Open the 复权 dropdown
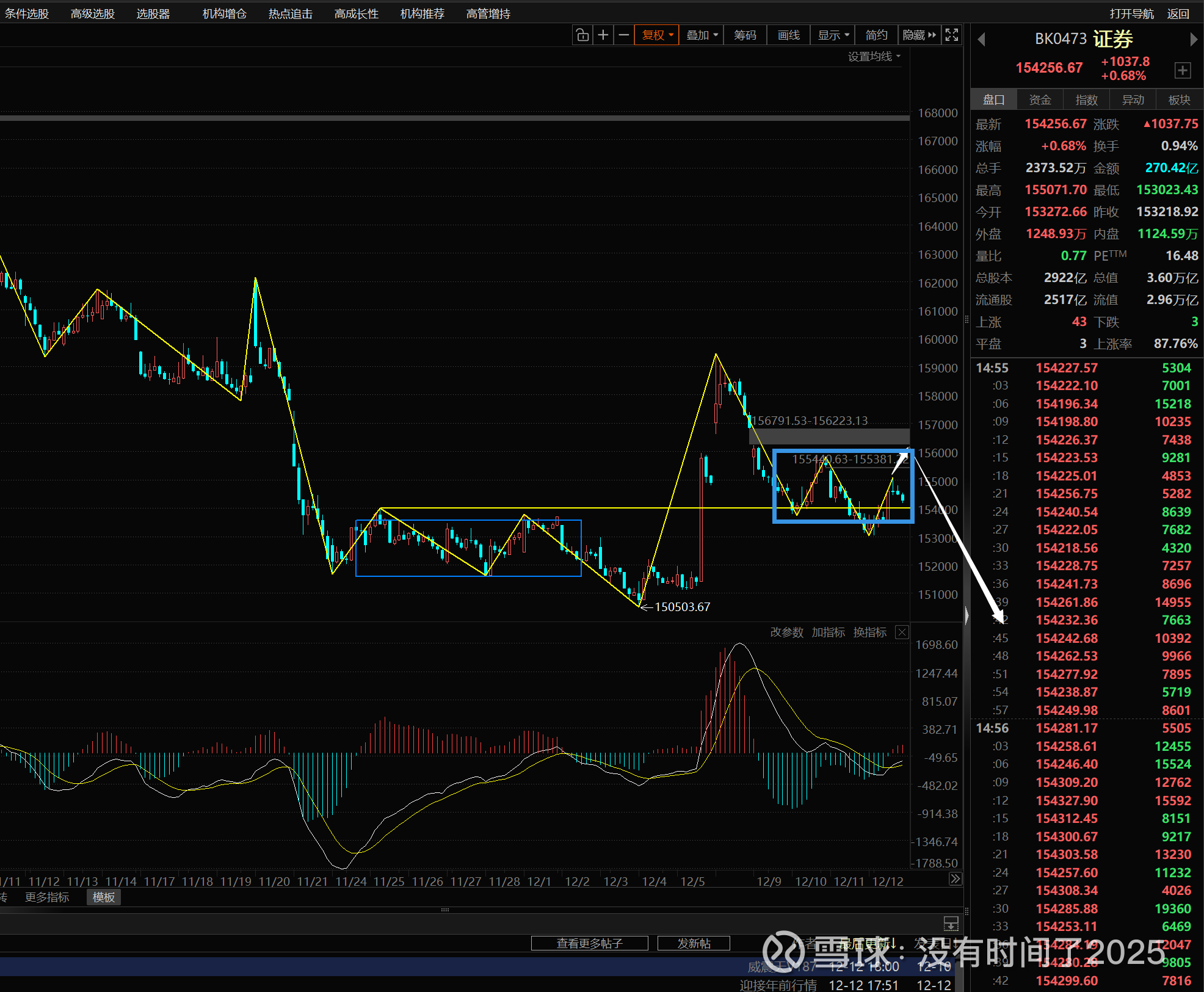The image size is (1204, 992). click(x=657, y=35)
